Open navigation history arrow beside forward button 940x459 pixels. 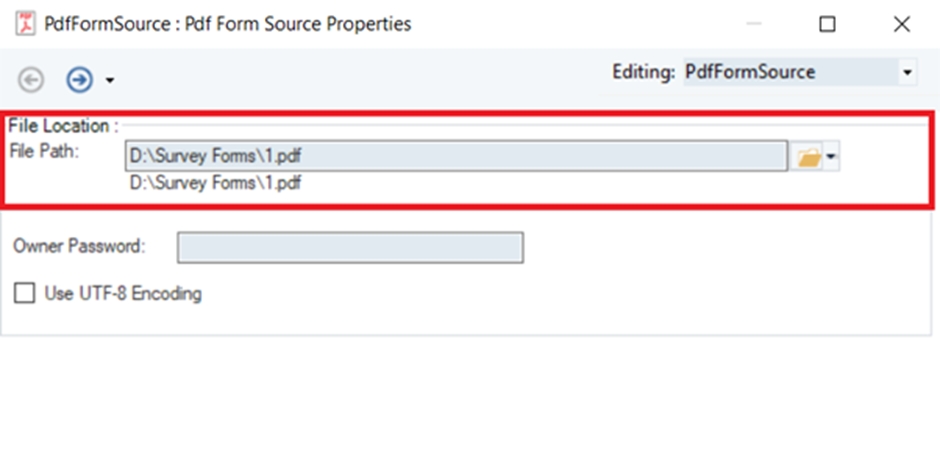109,80
